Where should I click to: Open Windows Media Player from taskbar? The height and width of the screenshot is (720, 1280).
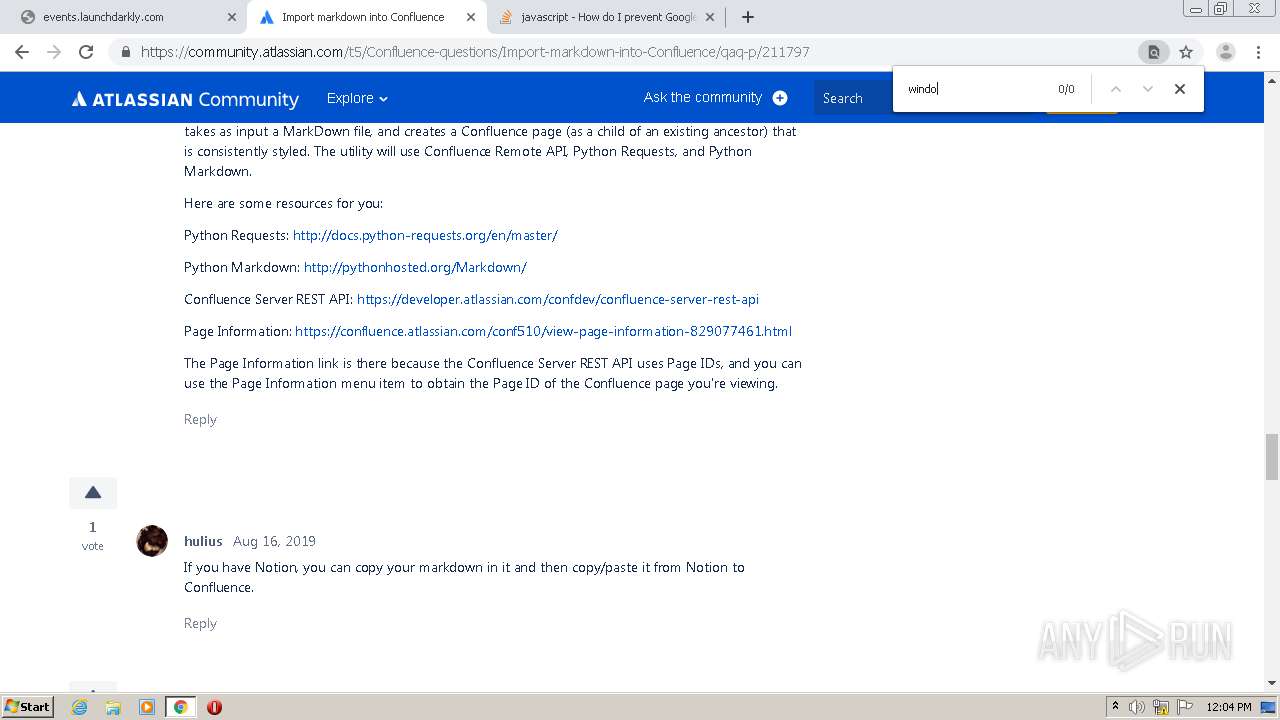147,707
